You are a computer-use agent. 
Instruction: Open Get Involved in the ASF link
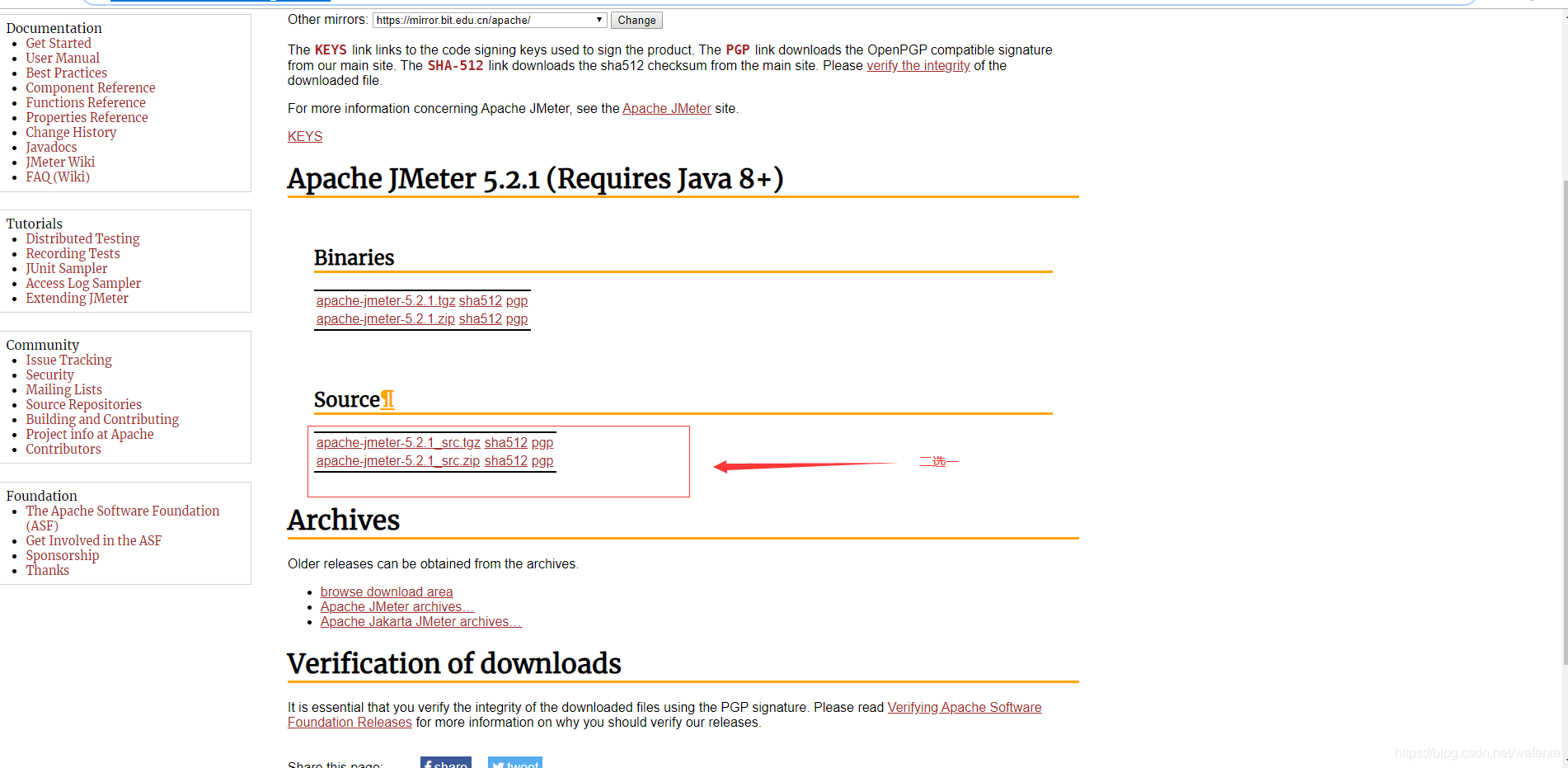coord(94,540)
